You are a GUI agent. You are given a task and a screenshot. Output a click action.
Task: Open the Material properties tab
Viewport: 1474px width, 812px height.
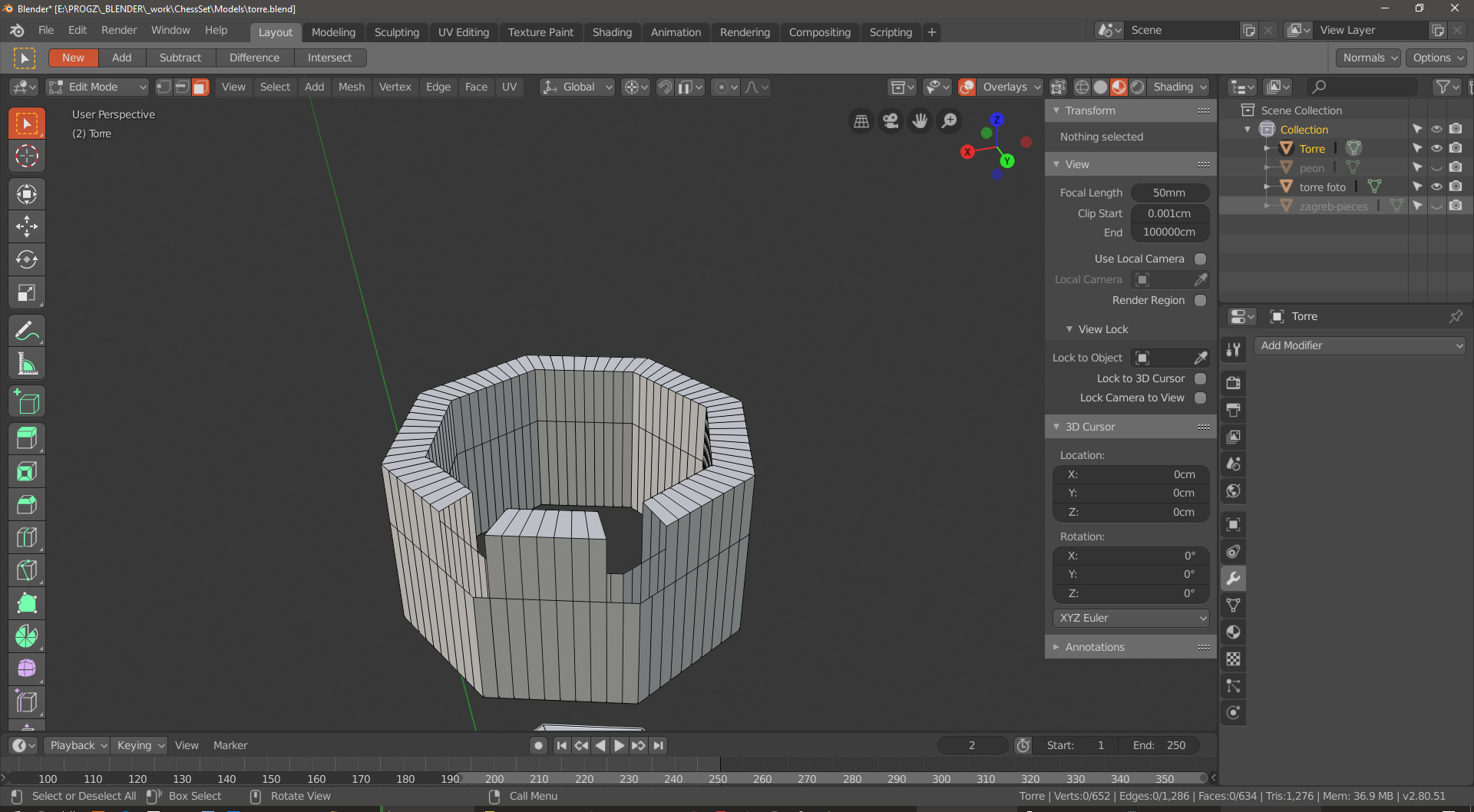[1233, 632]
